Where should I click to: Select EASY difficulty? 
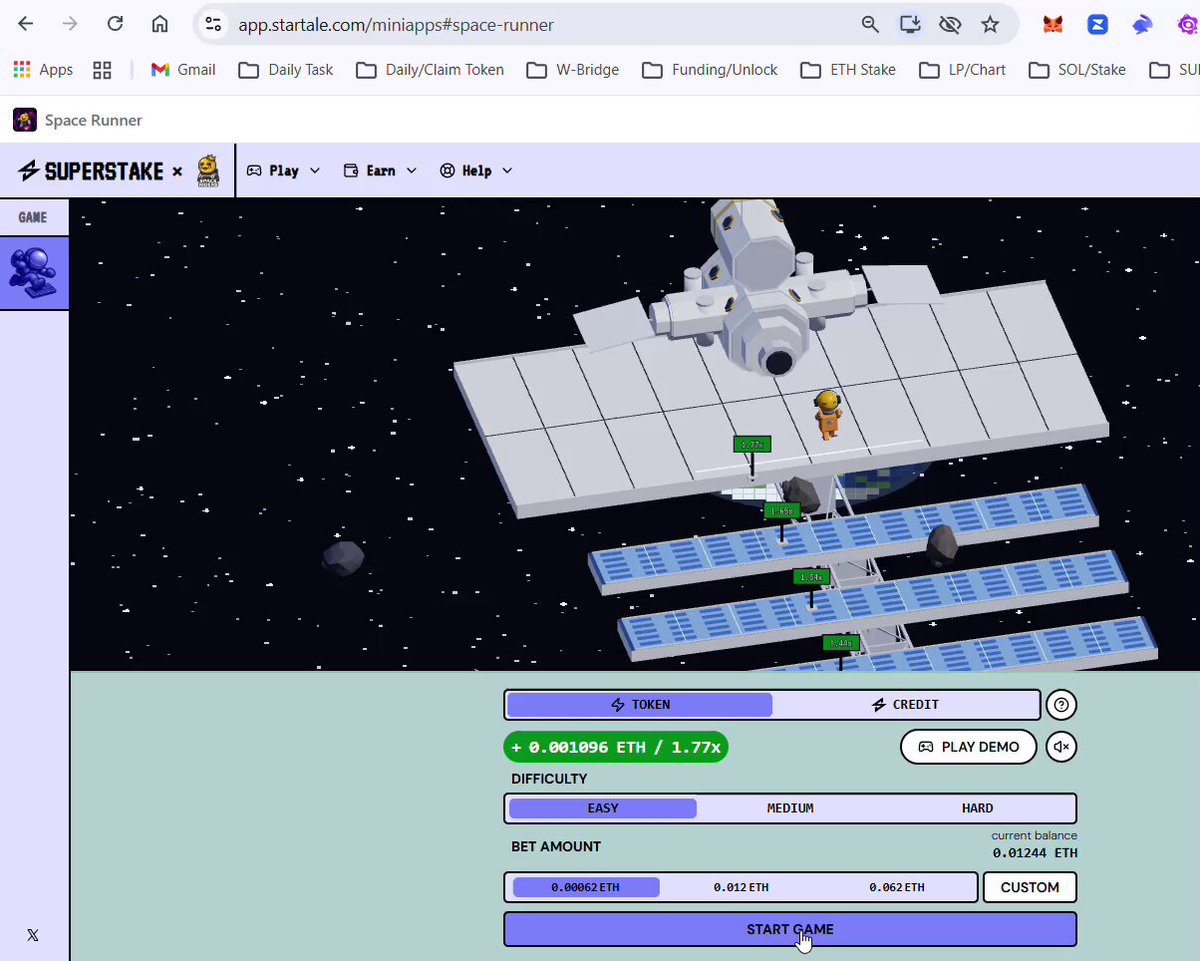tap(603, 808)
